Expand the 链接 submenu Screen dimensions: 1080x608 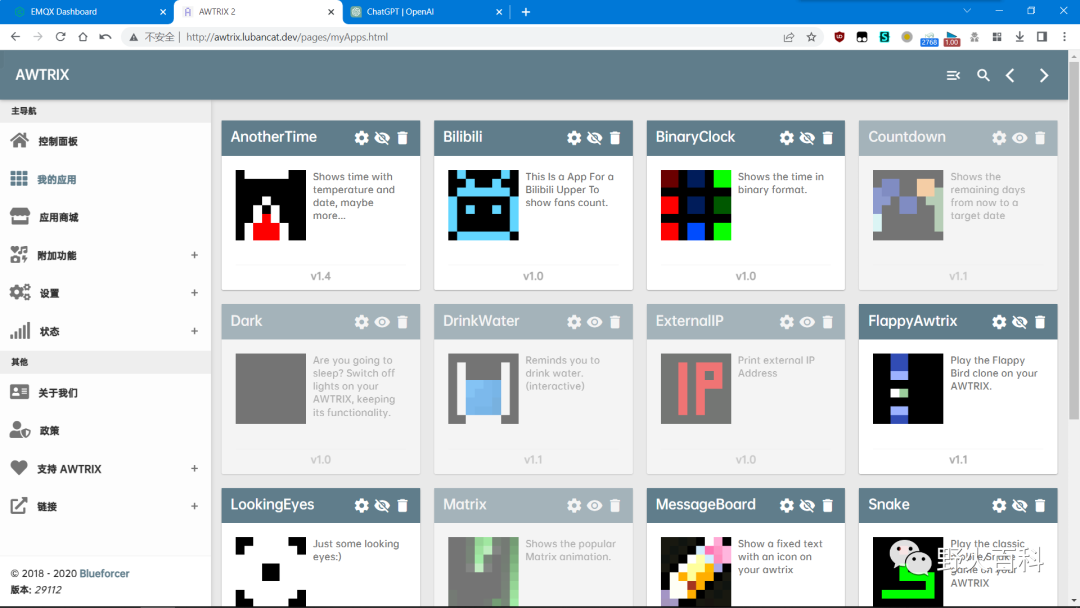click(x=194, y=507)
